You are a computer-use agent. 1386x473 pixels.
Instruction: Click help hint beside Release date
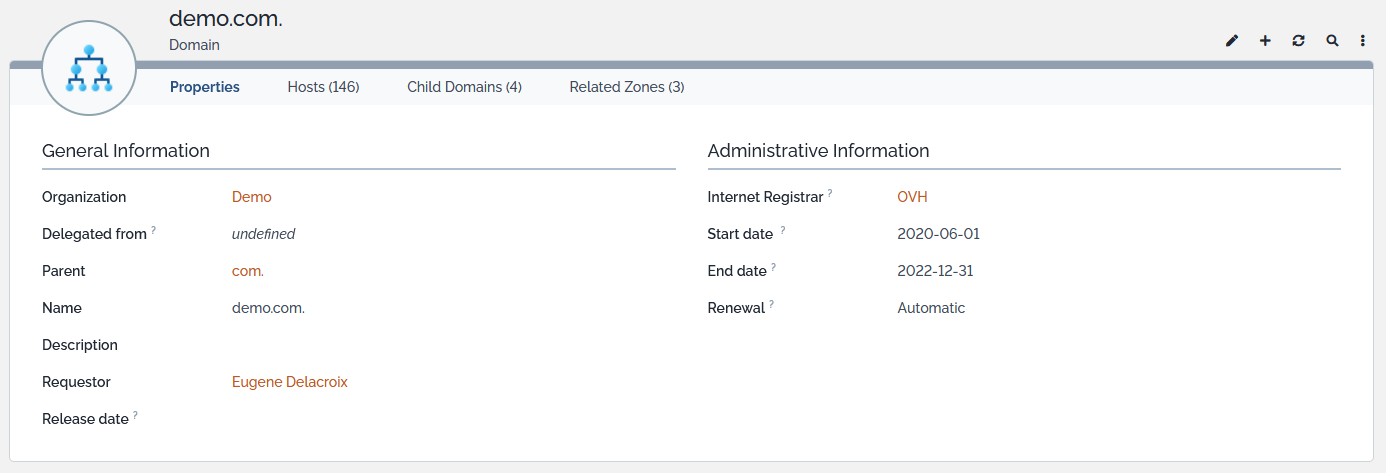pos(135,416)
